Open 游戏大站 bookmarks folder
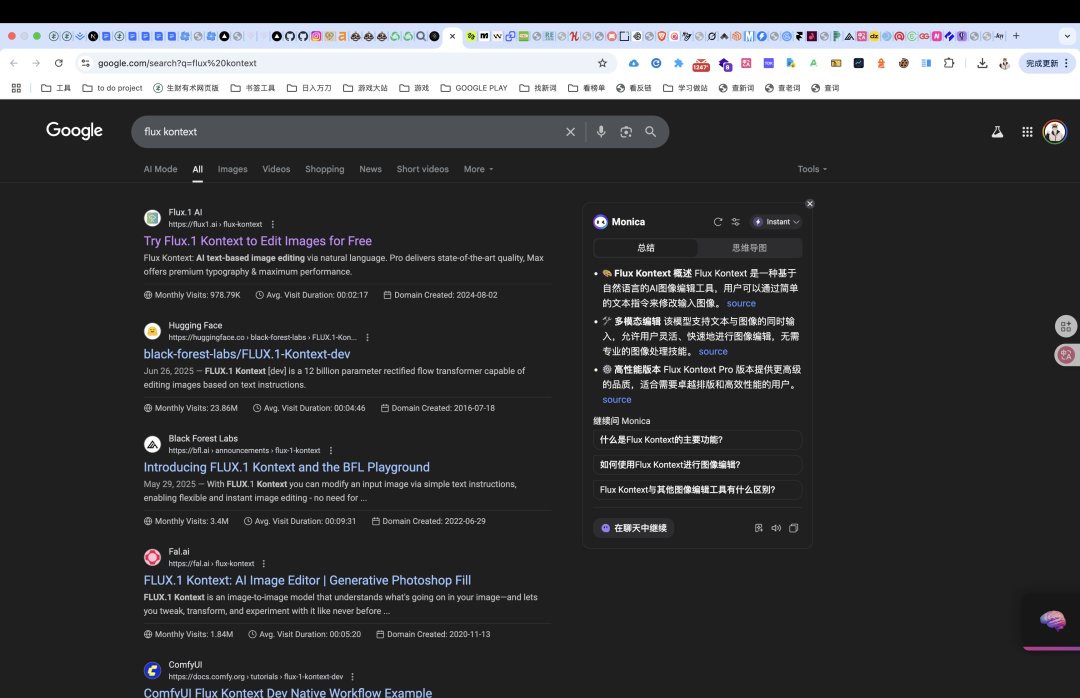This screenshot has width=1080, height=698. [365, 88]
